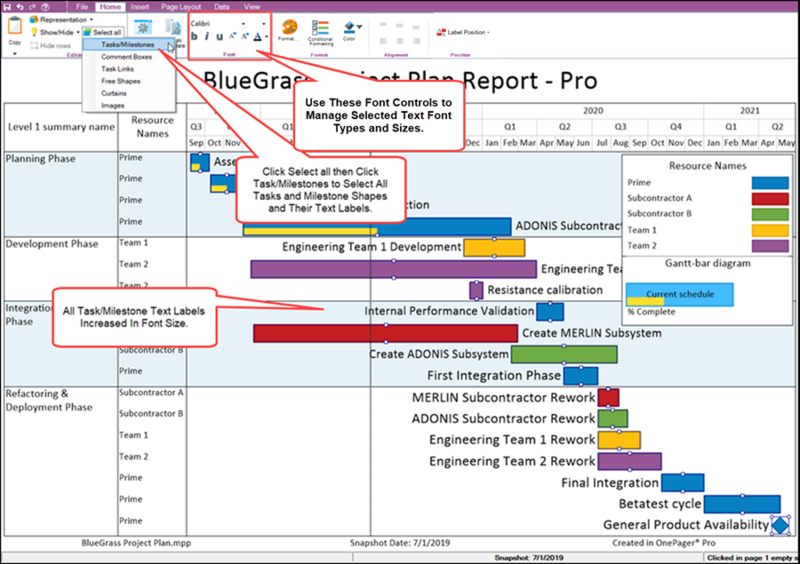The width and height of the screenshot is (800, 564).
Task: Open Help with the question mark icon
Action: (45, 7)
